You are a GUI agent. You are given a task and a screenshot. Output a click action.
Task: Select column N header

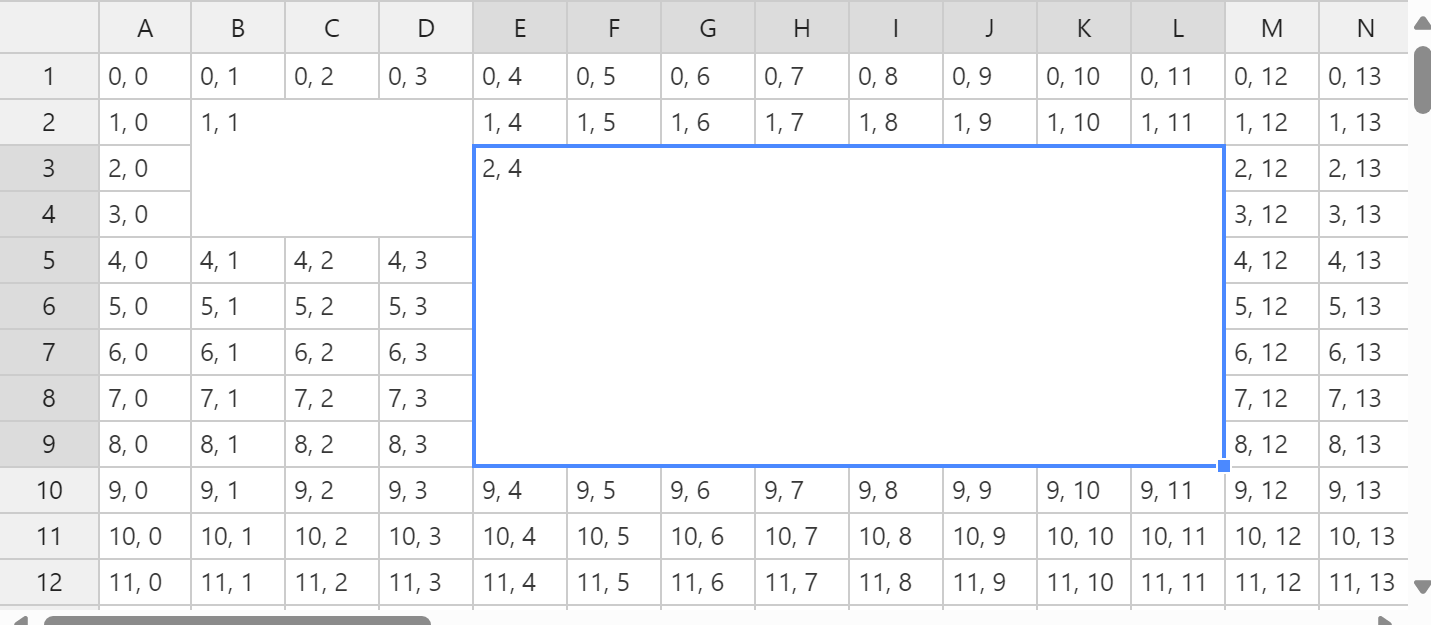tap(1364, 28)
